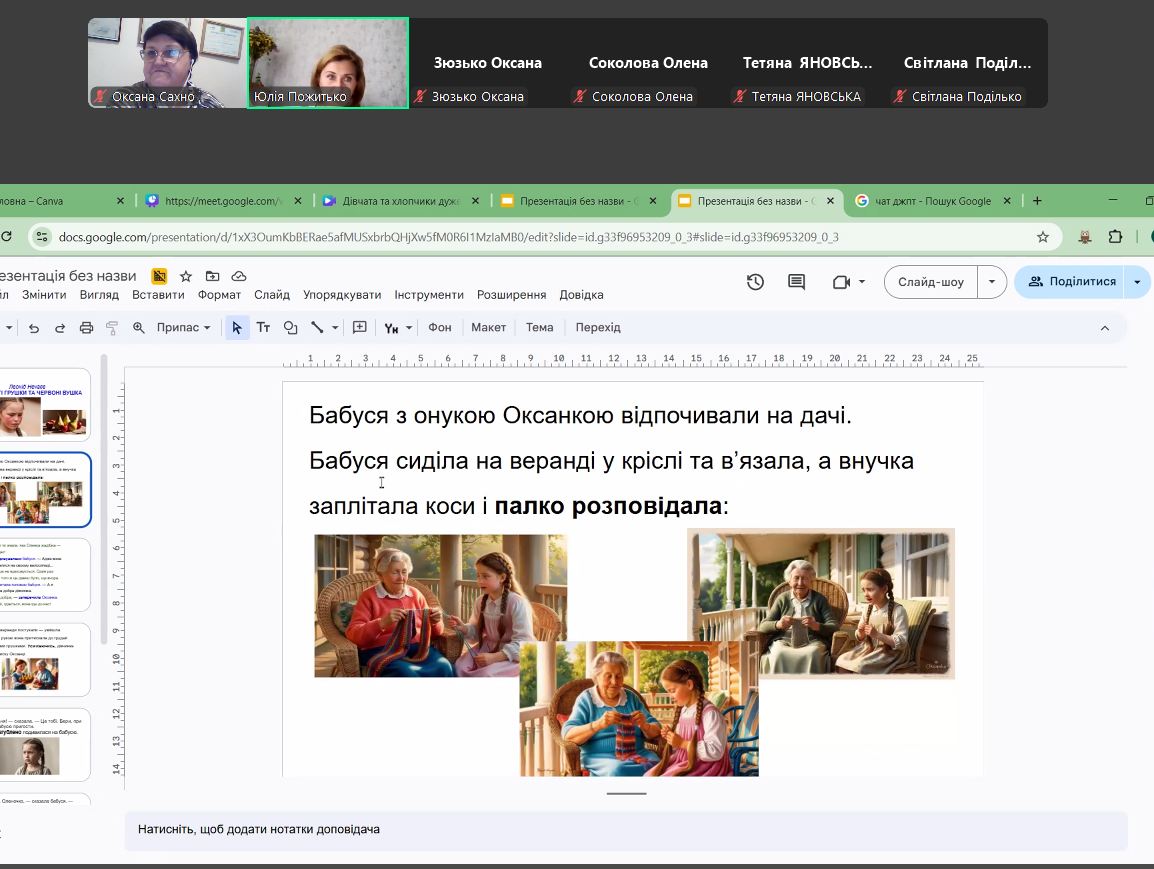
Task: Add a comment using toolbar icon
Action: coord(360,328)
